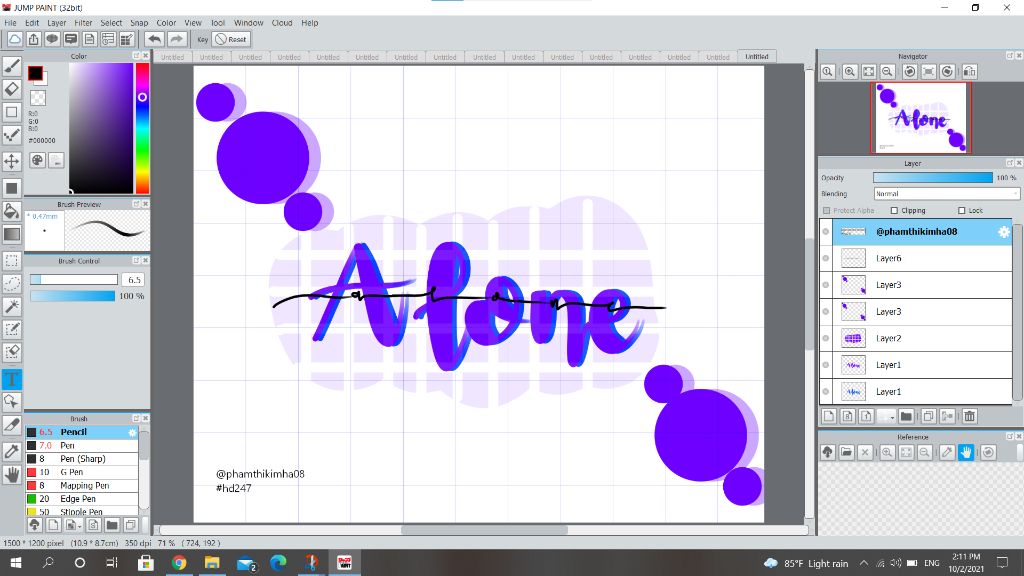Toggle visibility of Layer2
This screenshot has width=1024, height=576.
coord(826,338)
